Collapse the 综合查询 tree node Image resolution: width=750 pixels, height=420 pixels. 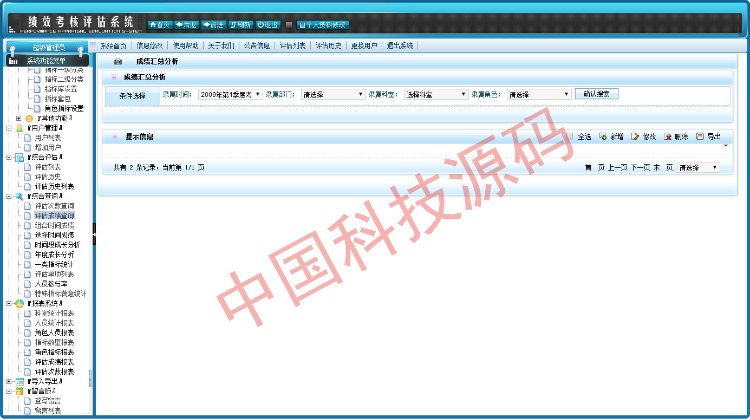[x=9, y=197]
